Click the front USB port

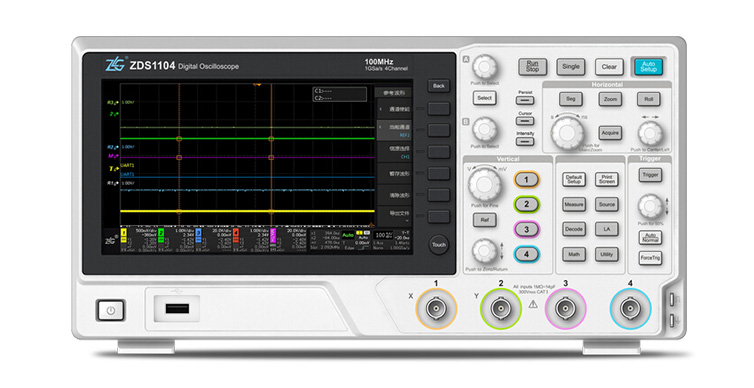click(x=177, y=308)
